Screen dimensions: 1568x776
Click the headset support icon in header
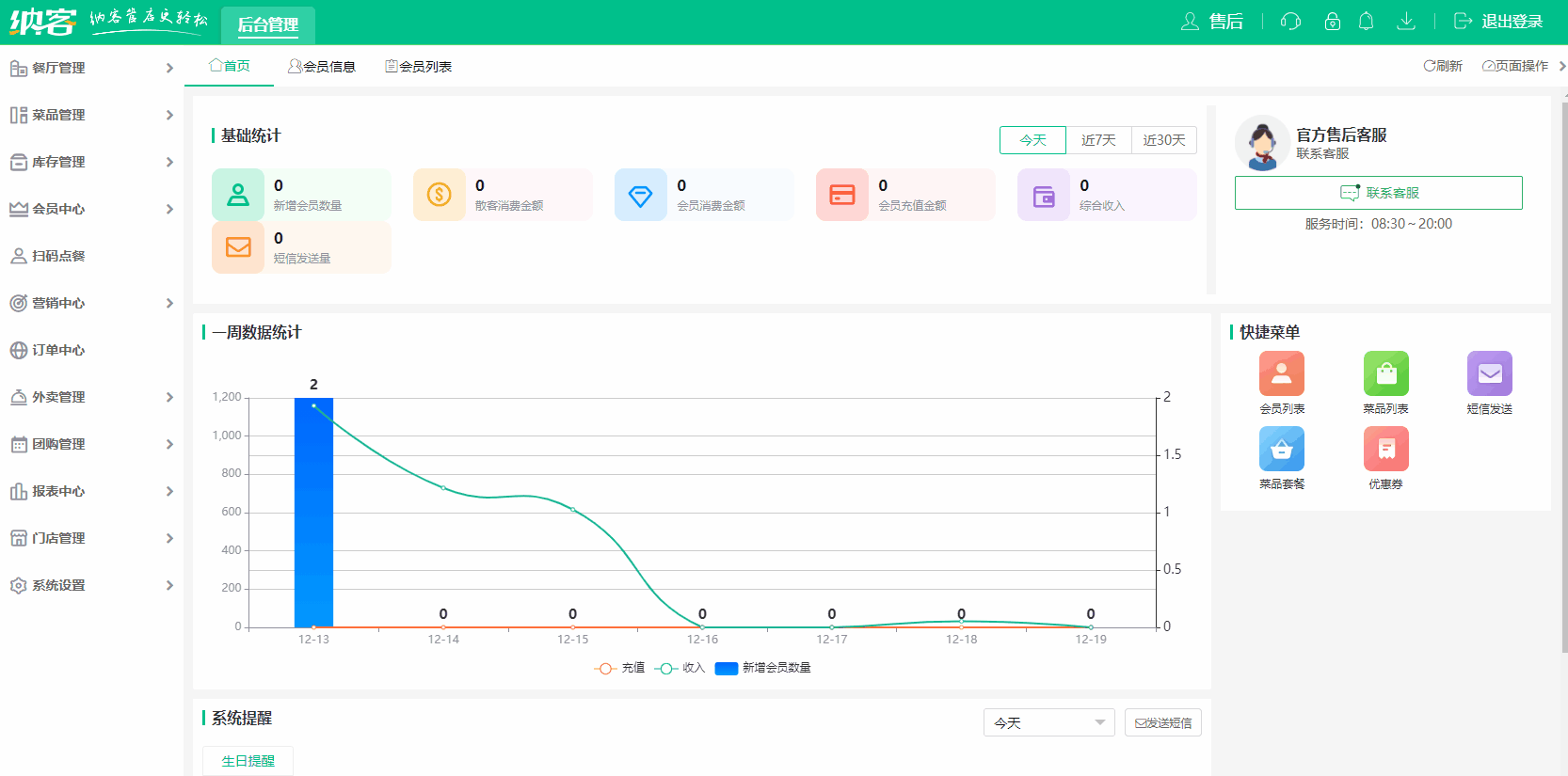coord(1290,21)
